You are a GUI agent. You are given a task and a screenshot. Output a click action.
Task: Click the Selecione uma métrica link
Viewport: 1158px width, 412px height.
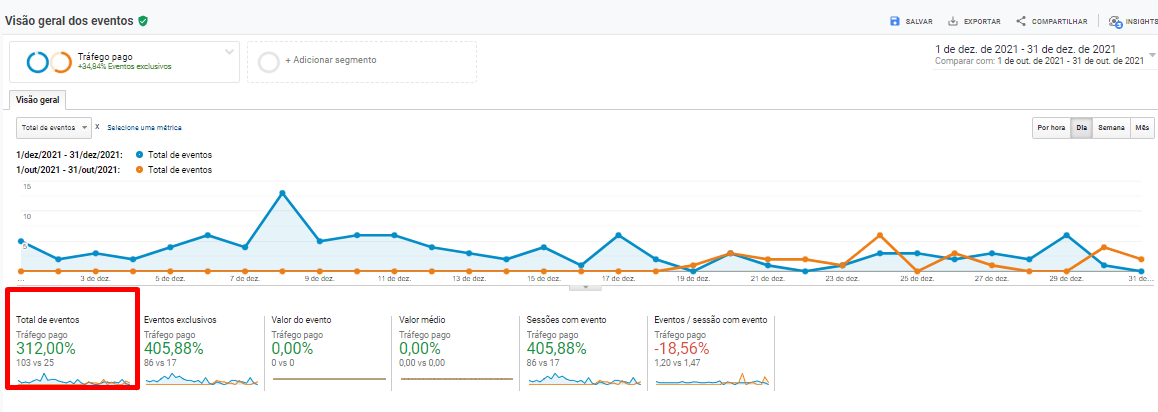pyautogui.click(x=145, y=128)
